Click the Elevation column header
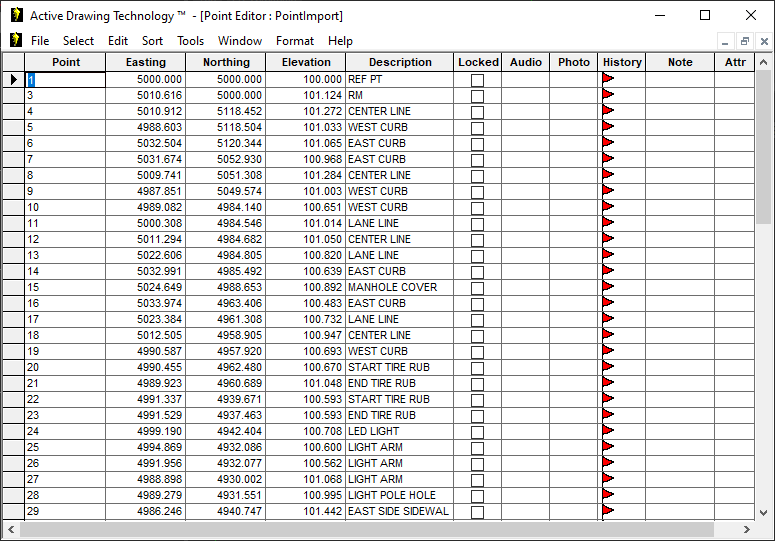Image resolution: width=775 pixels, height=541 pixels. point(306,62)
